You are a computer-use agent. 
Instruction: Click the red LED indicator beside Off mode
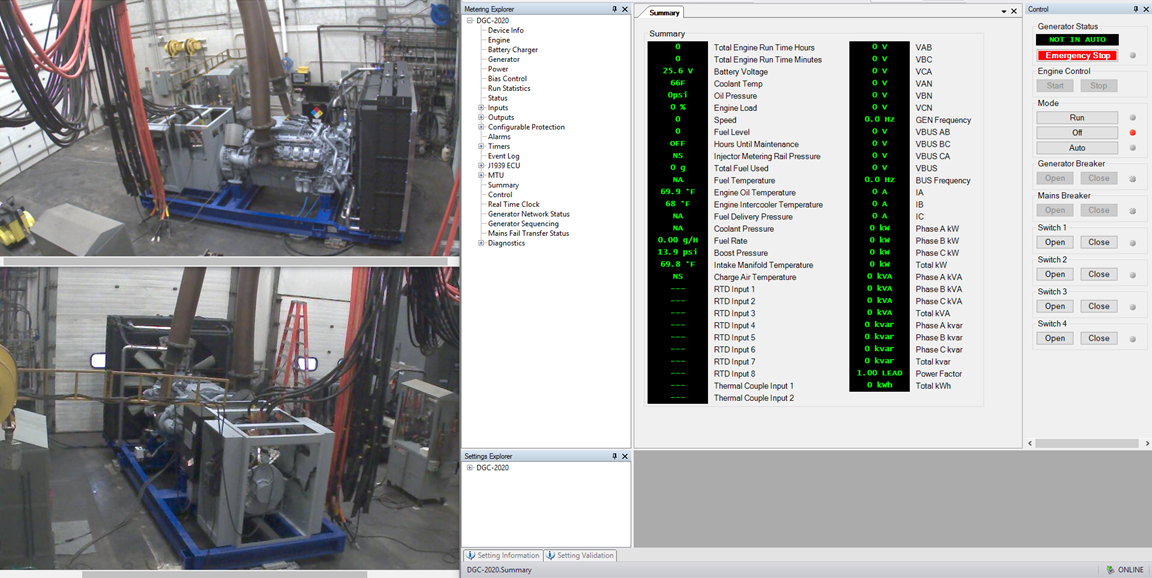pyautogui.click(x=1130, y=131)
